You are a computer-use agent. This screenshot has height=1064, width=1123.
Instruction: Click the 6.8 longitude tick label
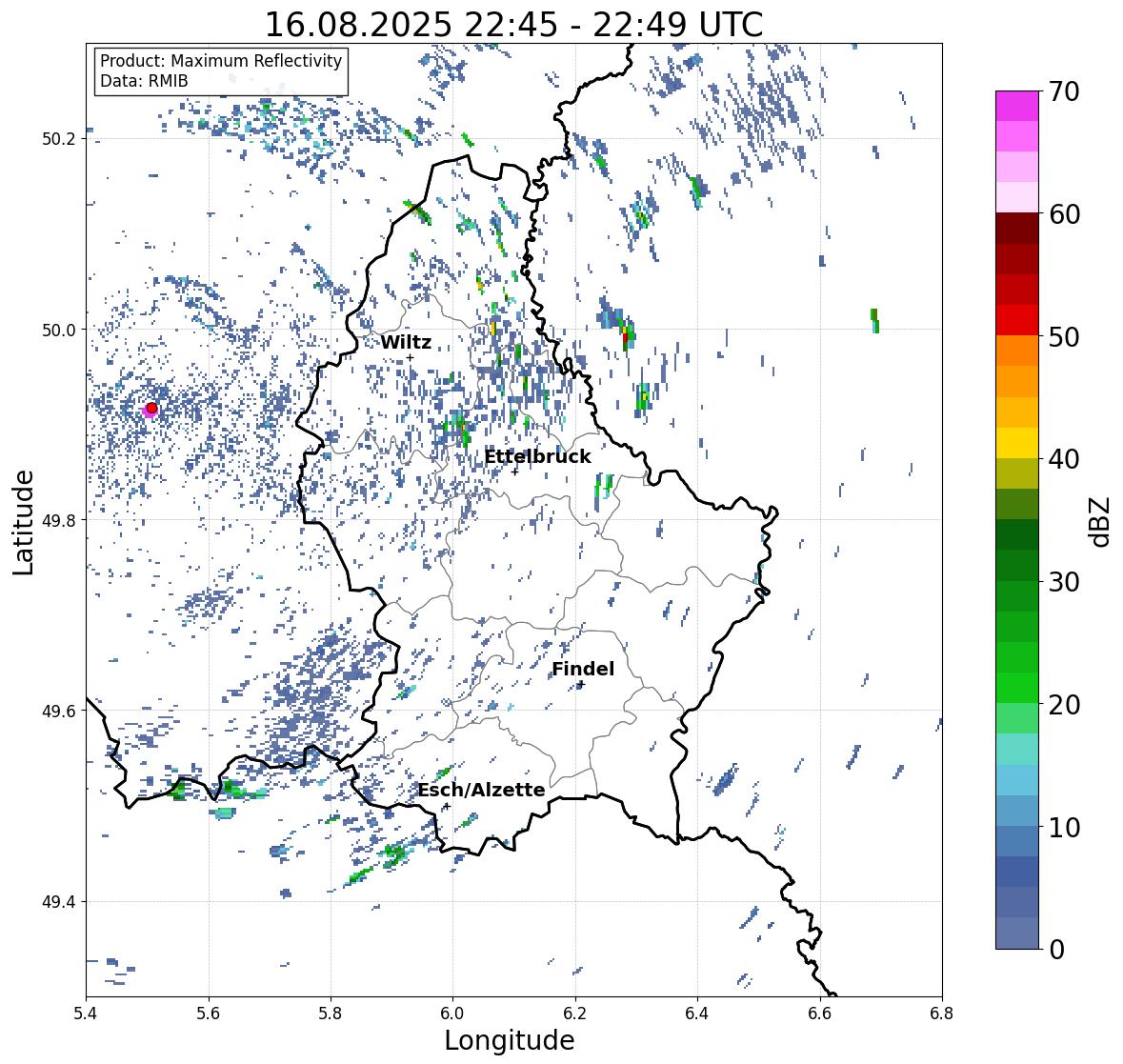[x=942, y=1014]
